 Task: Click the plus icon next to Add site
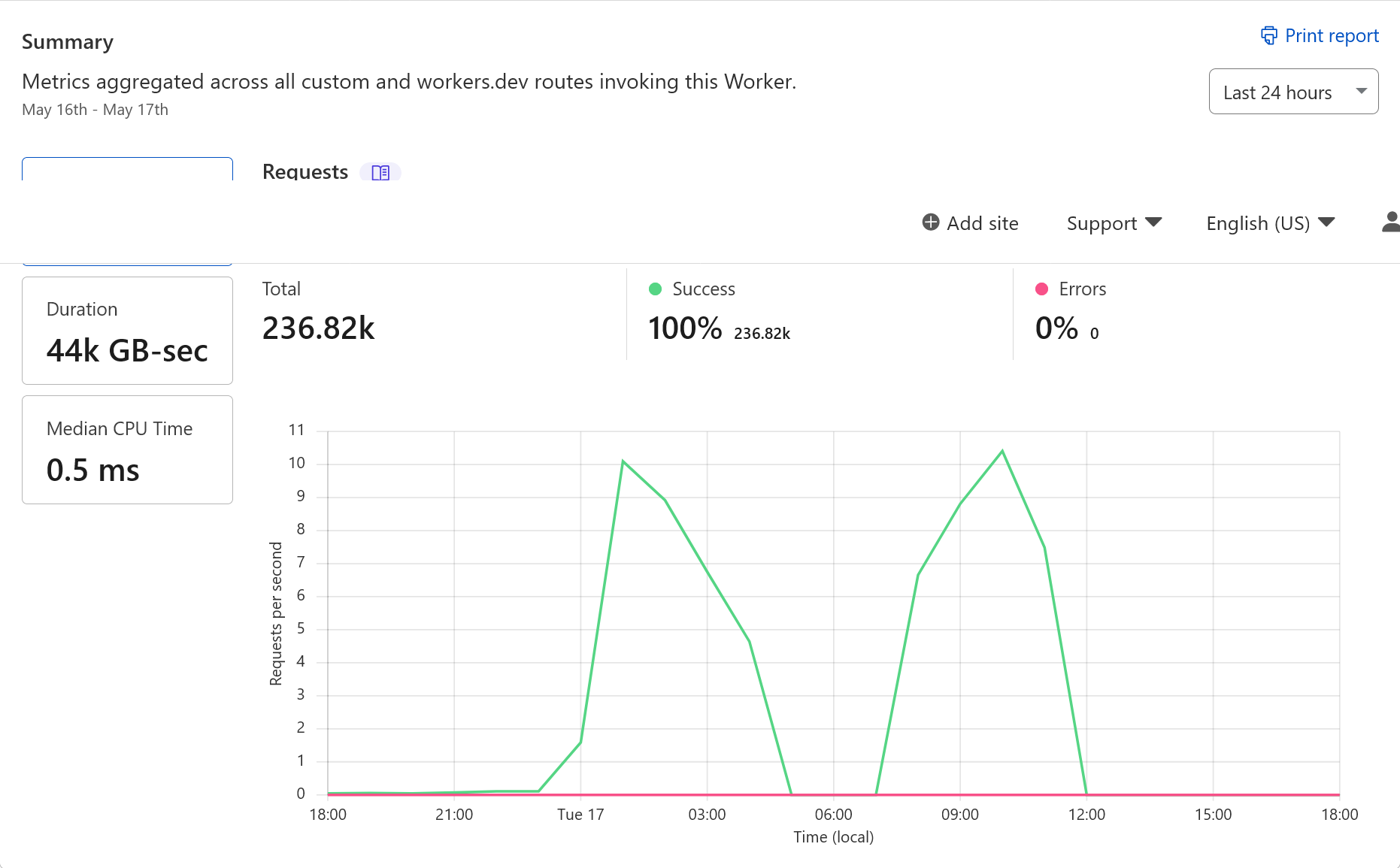[x=931, y=222]
